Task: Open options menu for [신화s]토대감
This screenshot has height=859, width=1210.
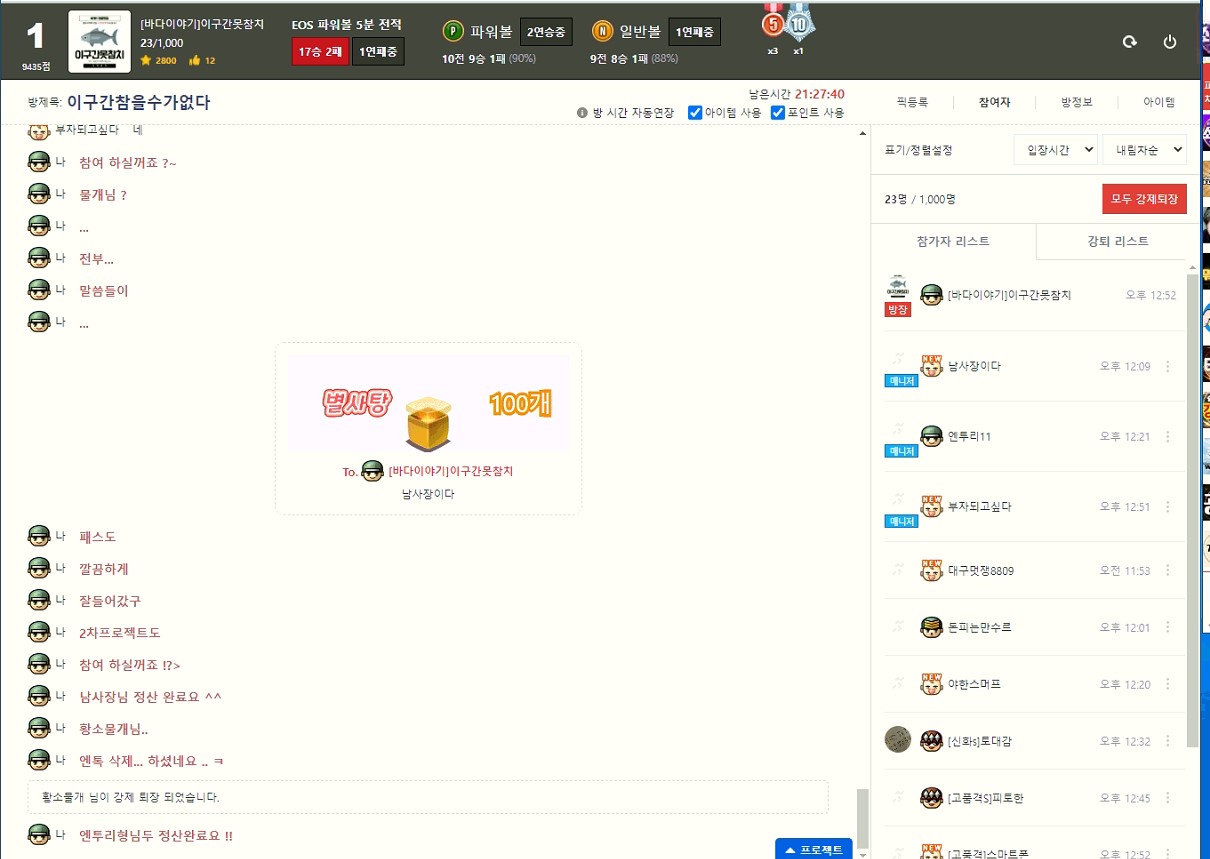Action: click(1168, 741)
